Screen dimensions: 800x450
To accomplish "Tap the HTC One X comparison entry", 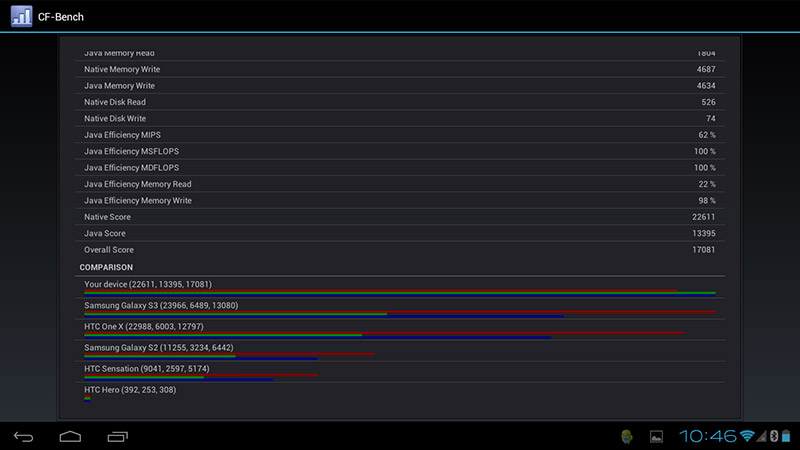I will [399, 330].
